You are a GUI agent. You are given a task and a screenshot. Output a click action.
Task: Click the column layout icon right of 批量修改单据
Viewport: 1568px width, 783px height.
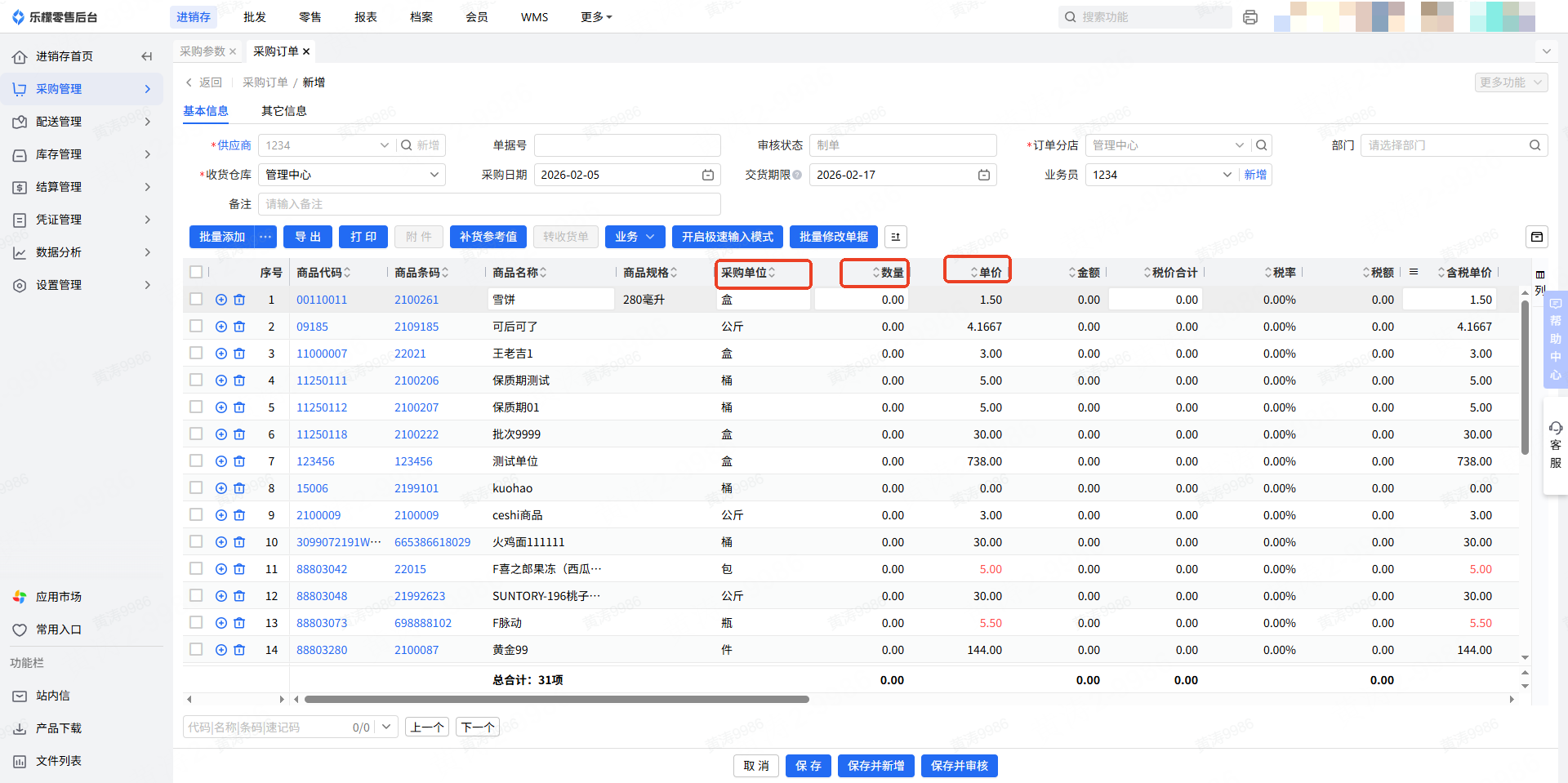click(x=895, y=237)
